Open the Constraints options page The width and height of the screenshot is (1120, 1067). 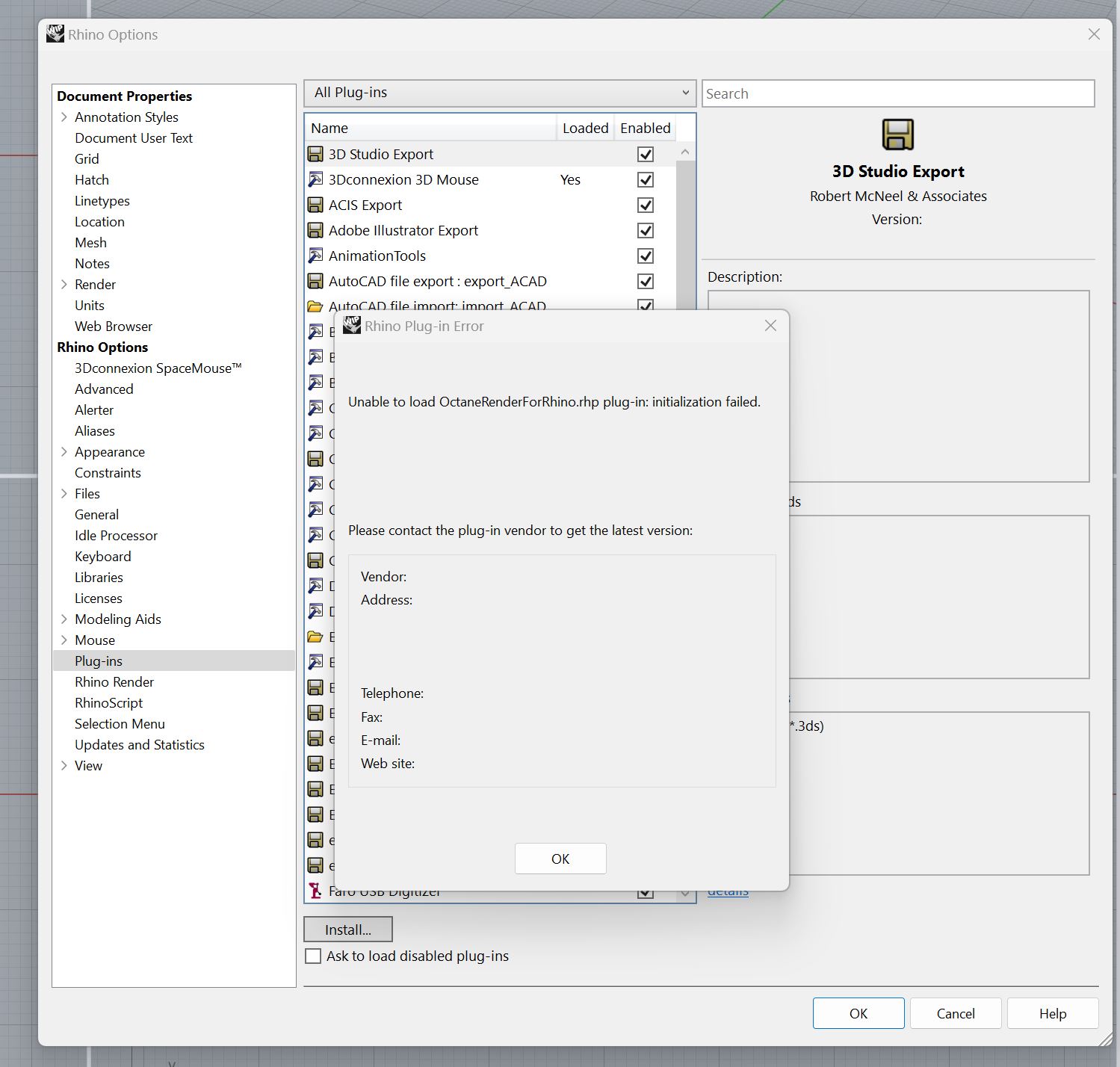pyautogui.click(x=108, y=473)
